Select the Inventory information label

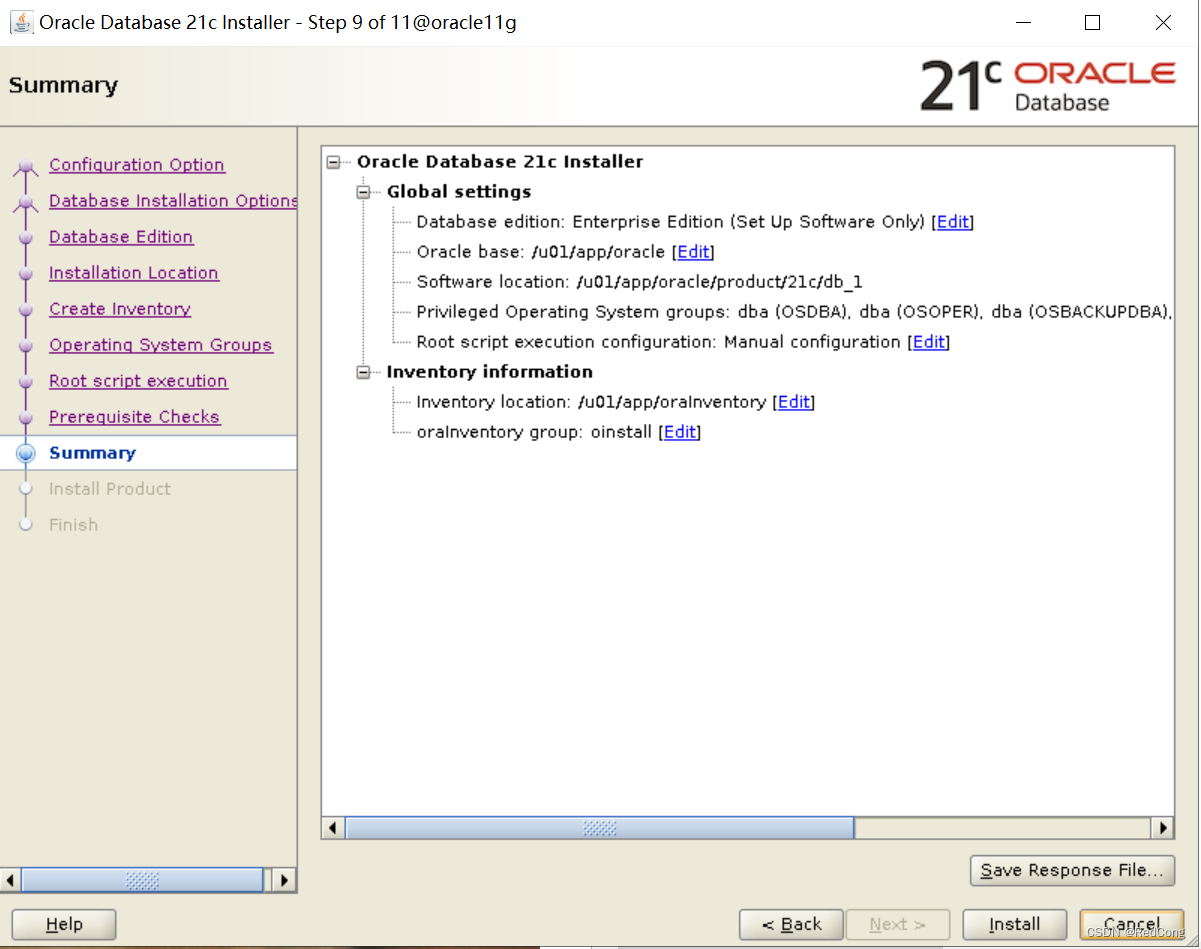(490, 372)
